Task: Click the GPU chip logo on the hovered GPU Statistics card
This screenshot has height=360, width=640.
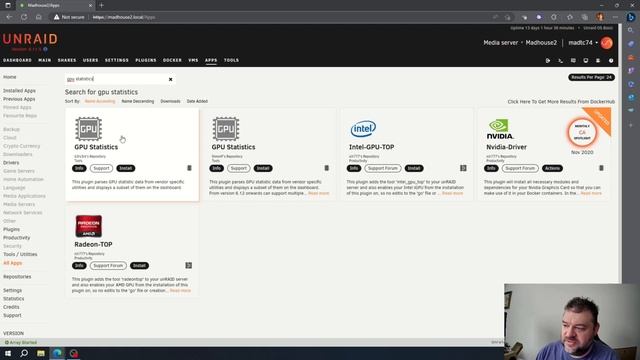Action: [x=89, y=129]
